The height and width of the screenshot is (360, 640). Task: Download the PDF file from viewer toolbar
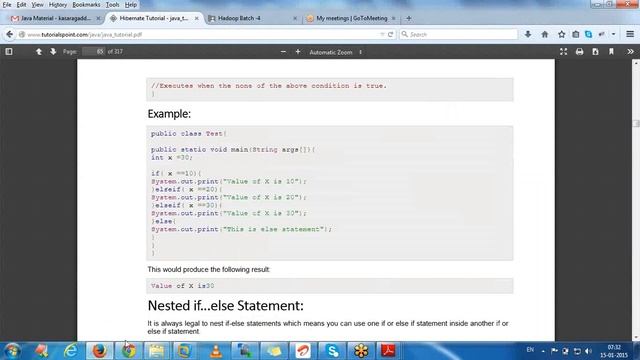click(595, 51)
